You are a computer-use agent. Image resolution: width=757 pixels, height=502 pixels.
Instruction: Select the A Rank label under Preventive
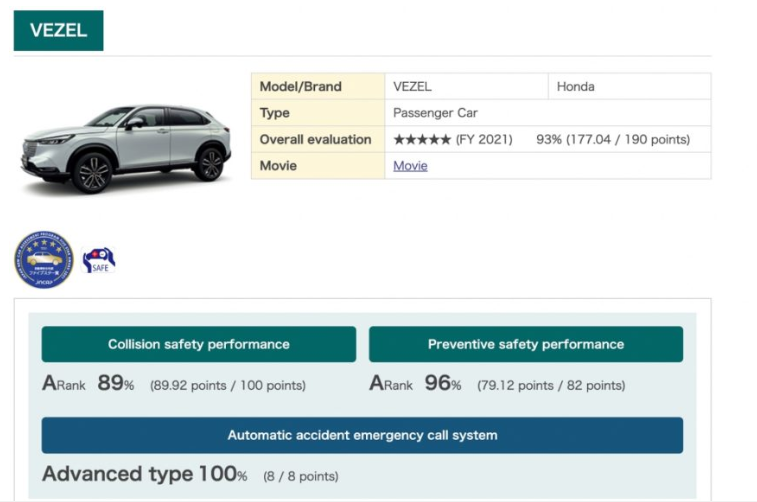pyautogui.click(x=391, y=383)
